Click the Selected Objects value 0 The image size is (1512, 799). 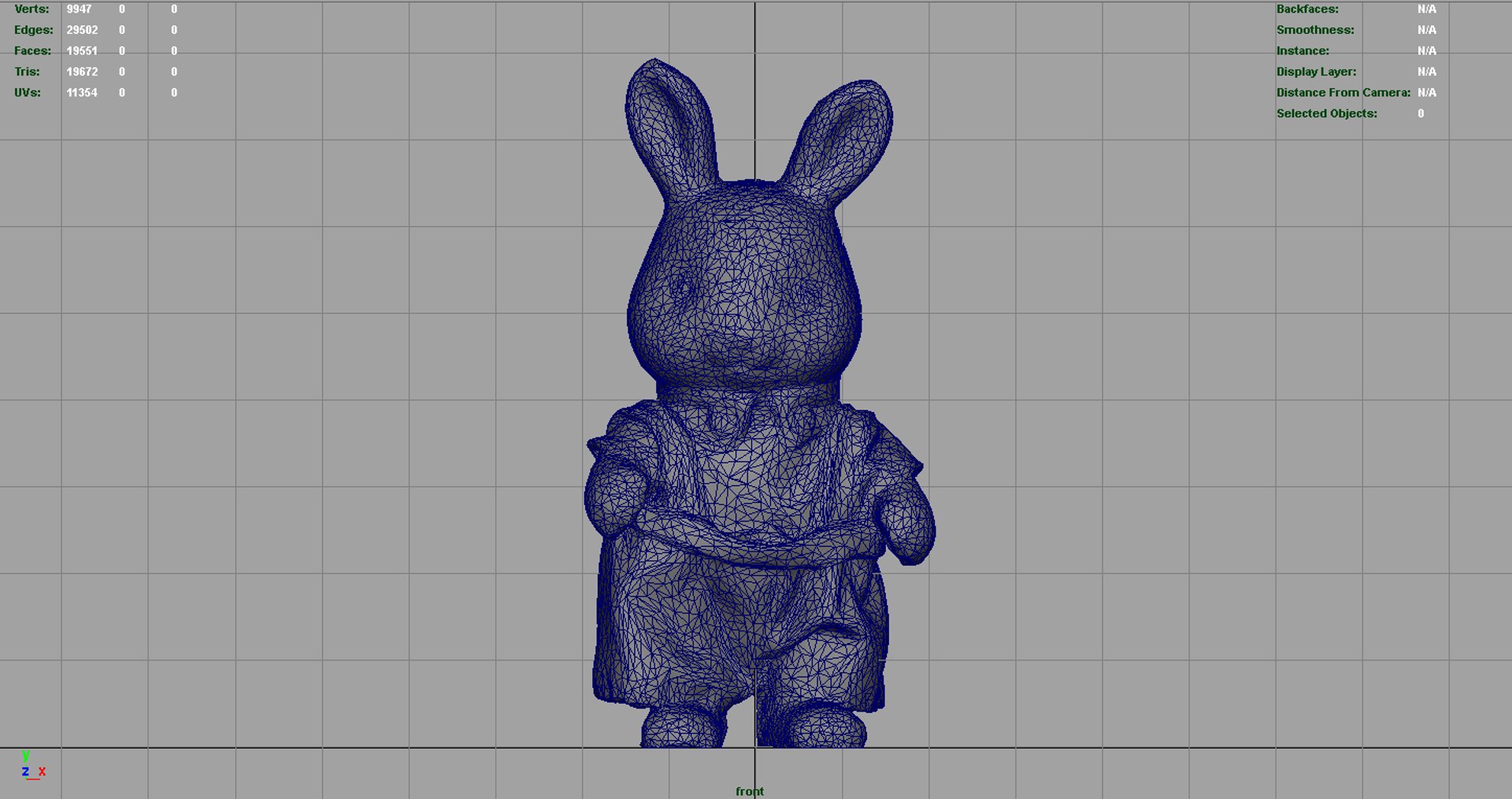click(x=1421, y=113)
